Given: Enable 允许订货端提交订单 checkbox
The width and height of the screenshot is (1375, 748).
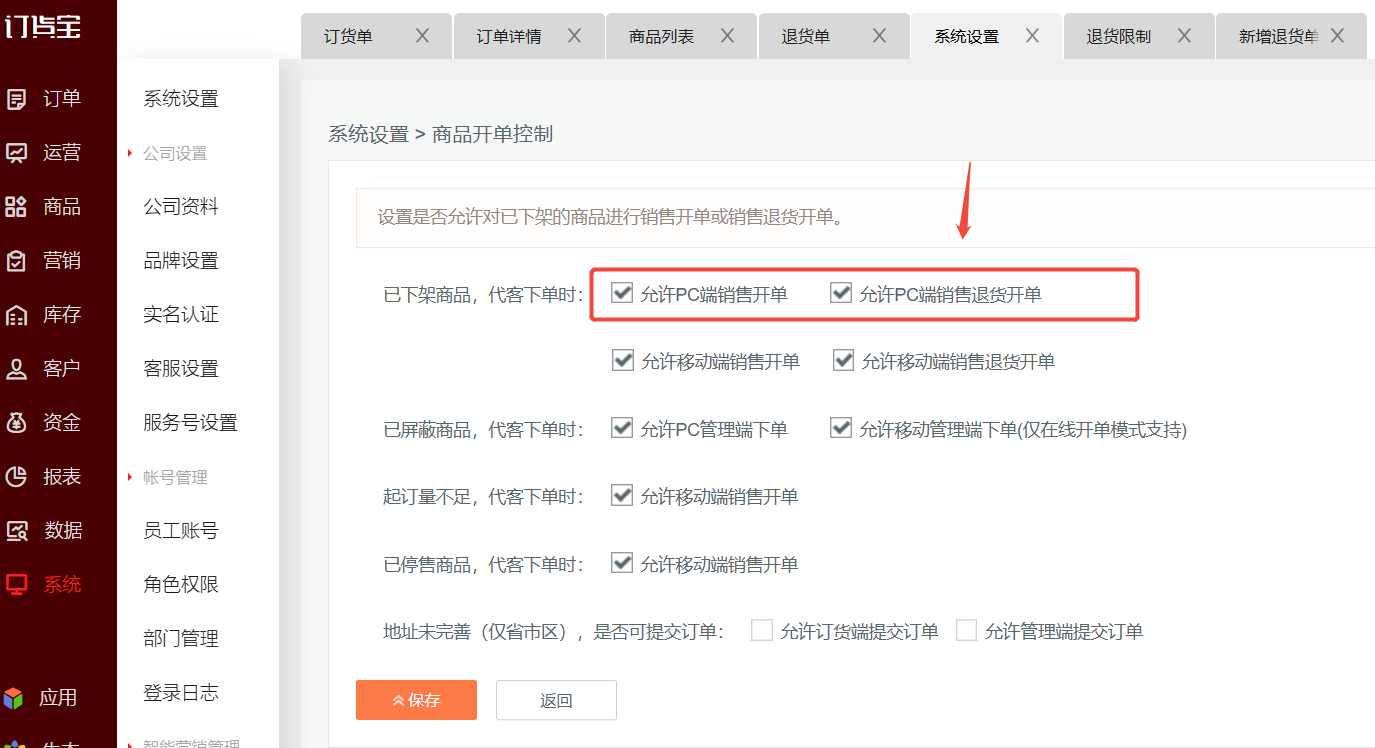Looking at the screenshot, I should (762, 630).
